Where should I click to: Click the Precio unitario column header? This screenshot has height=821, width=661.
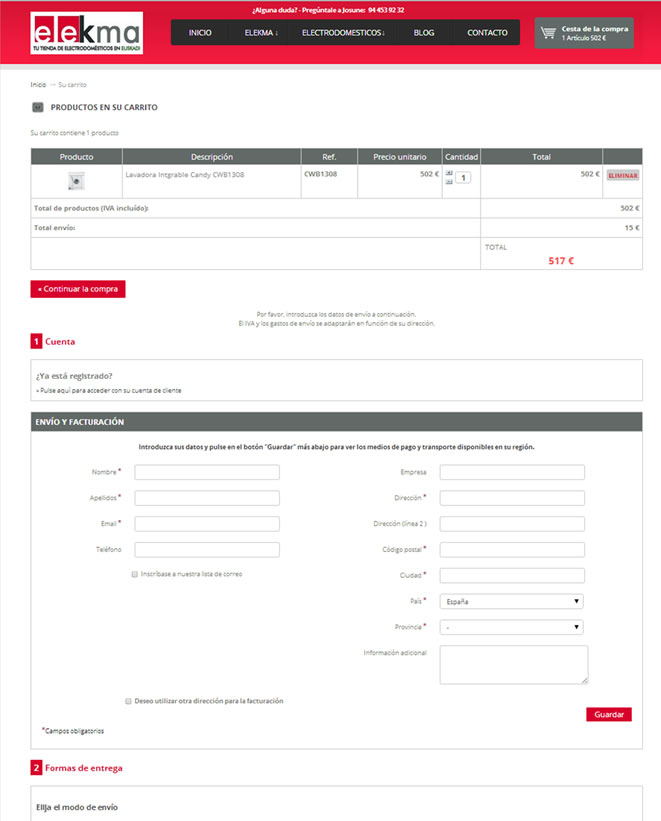(400, 157)
